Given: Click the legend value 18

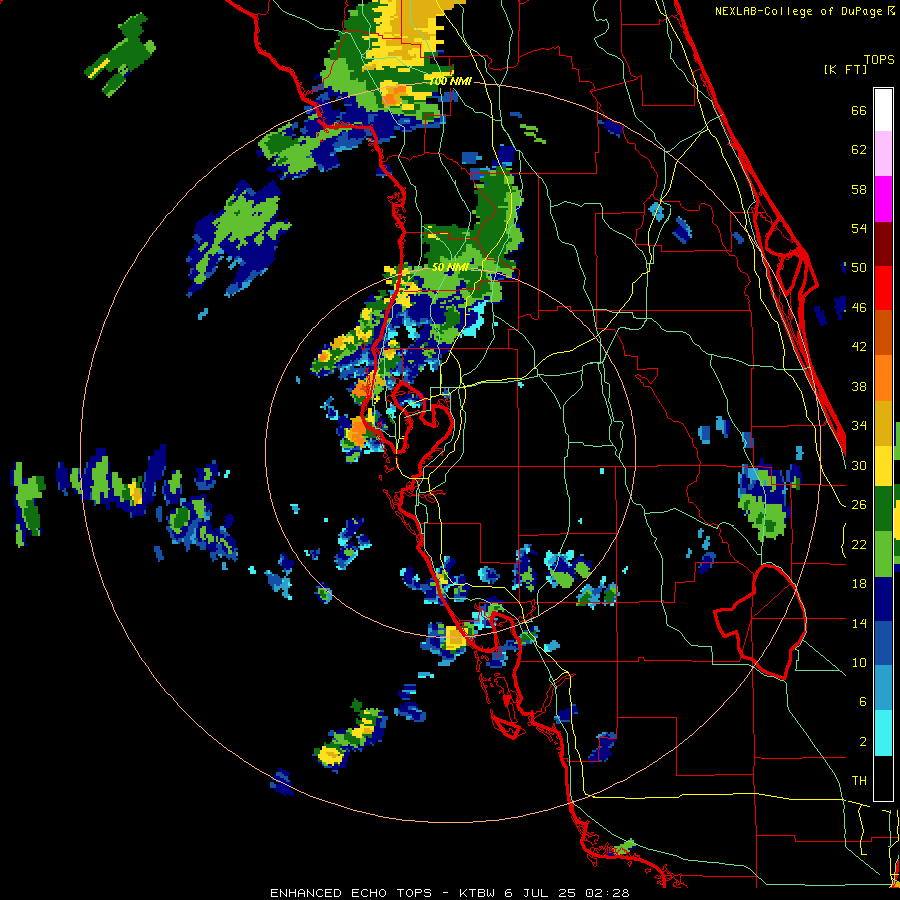Looking at the screenshot, I should click(859, 584).
